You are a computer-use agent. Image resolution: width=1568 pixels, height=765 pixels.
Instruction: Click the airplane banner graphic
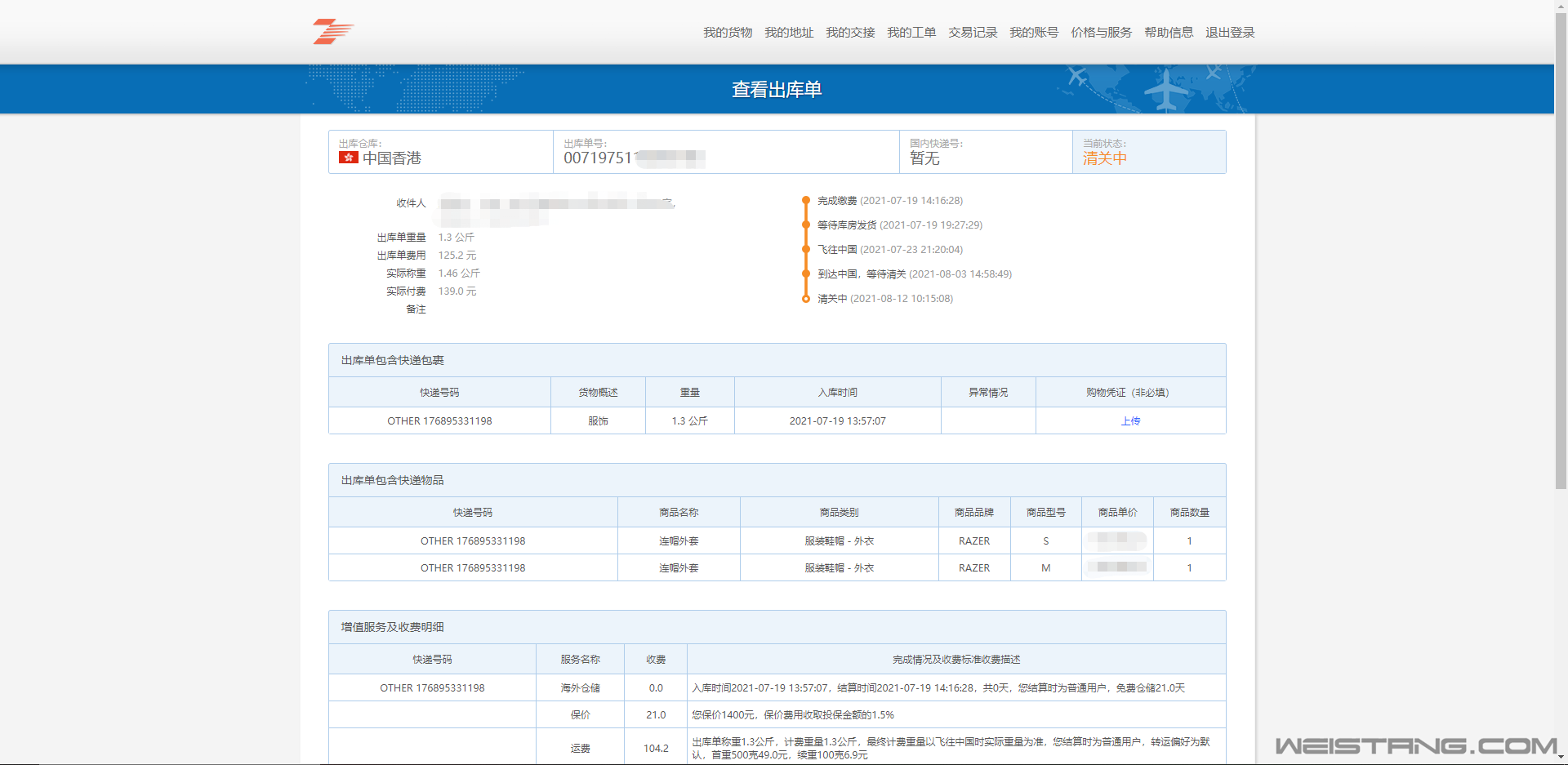pos(1165,89)
